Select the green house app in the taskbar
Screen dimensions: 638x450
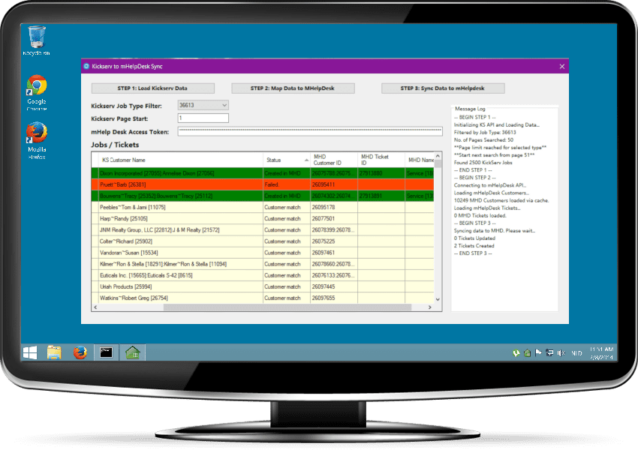(x=130, y=352)
